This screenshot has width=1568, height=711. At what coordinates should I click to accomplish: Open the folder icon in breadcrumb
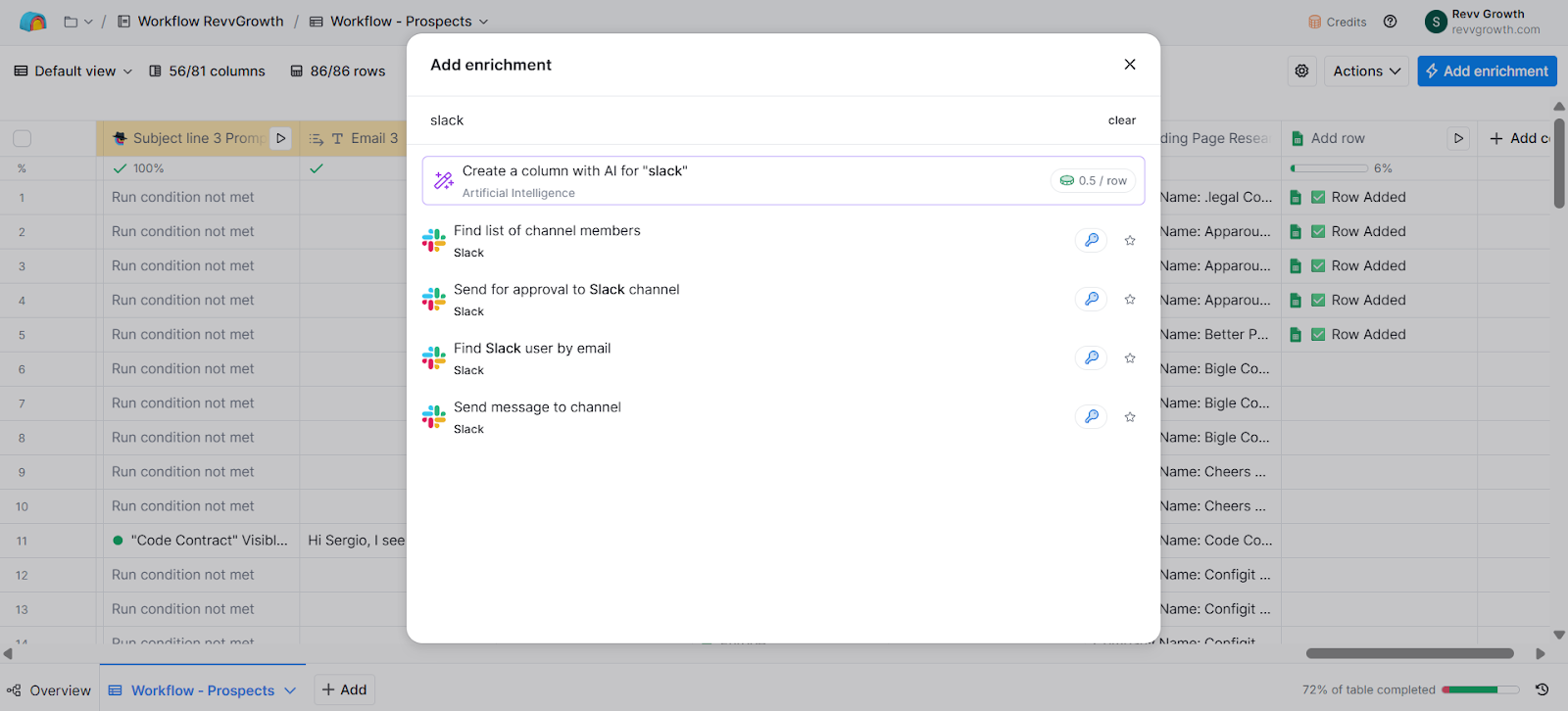(71, 22)
